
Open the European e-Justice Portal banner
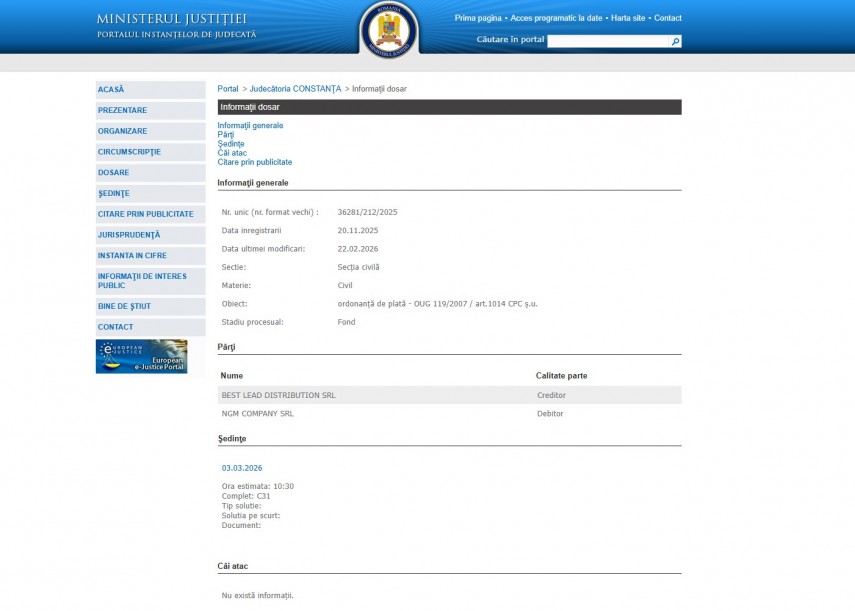(141, 357)
